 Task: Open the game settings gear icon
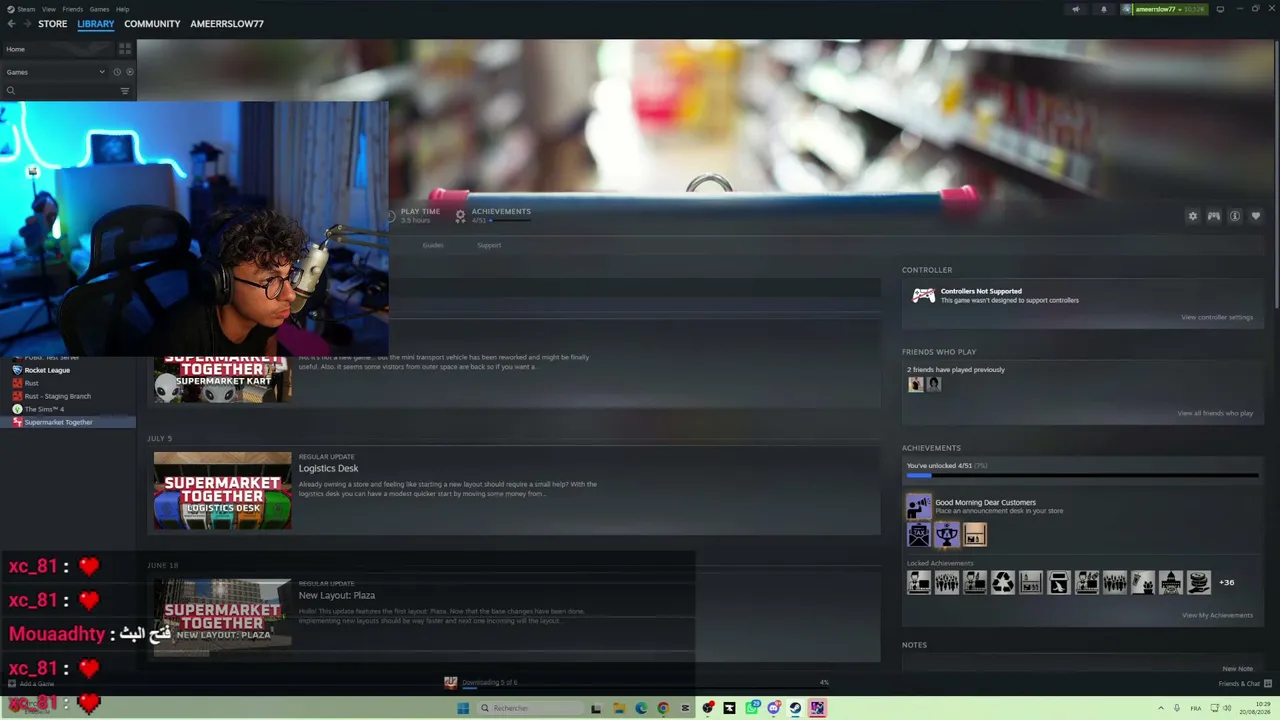(1192, 216)
